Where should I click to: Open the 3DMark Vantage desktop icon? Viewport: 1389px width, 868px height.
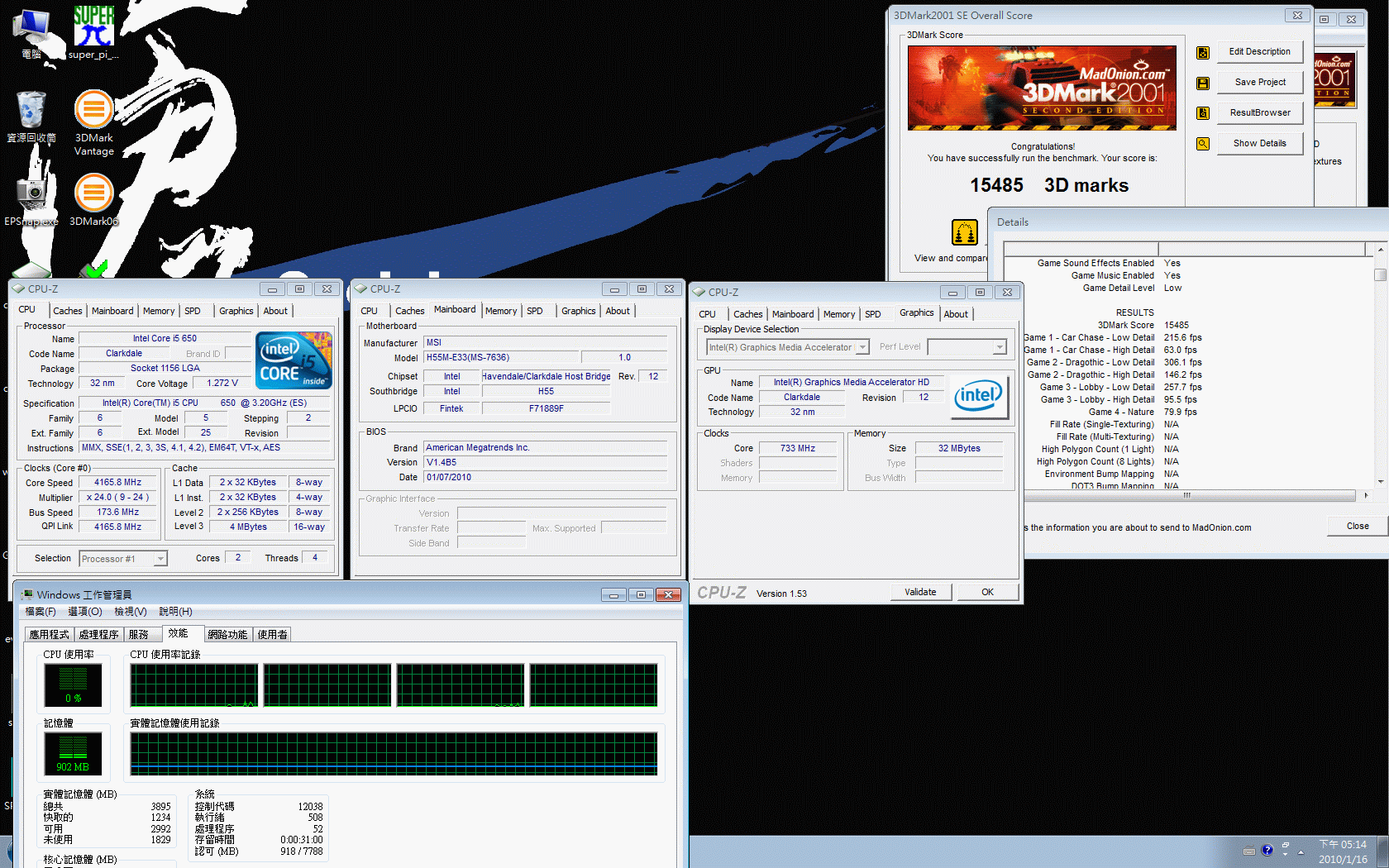(93, 122)
